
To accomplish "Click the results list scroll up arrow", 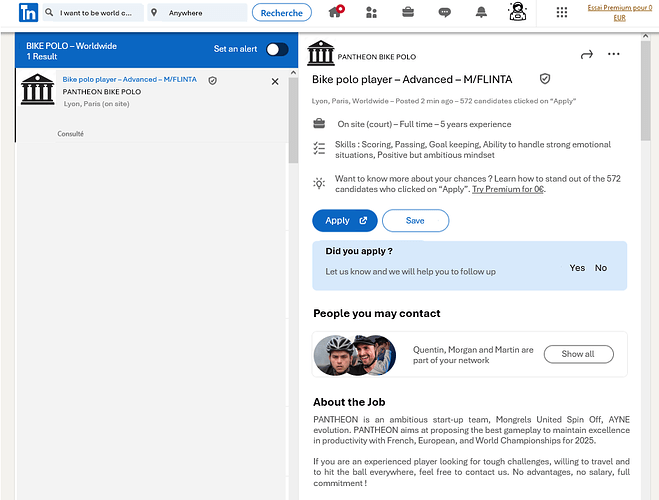I will 293,73.
